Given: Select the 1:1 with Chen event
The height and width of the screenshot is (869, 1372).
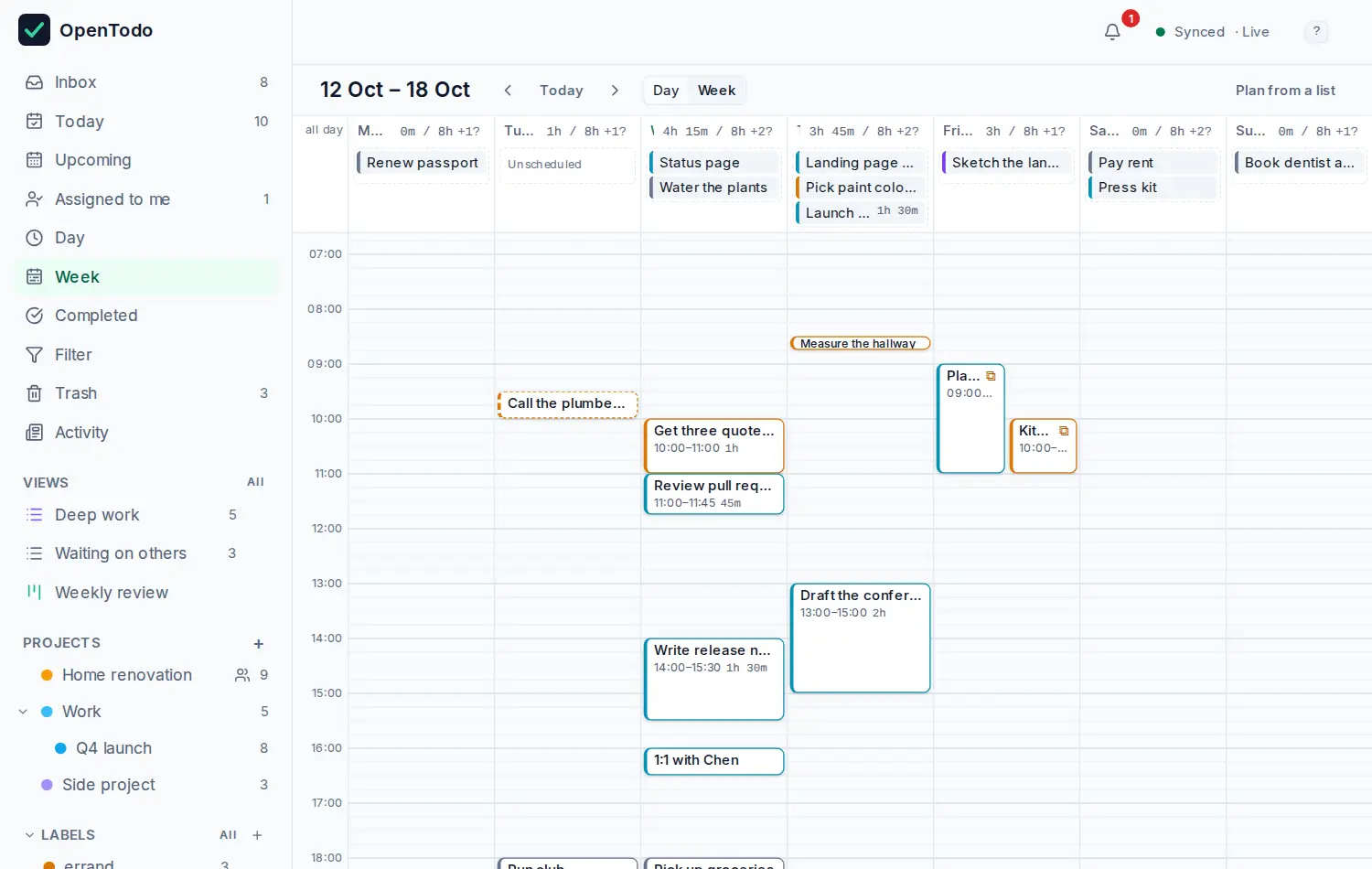Looking at the screenshot, I should [x=714, y=761].
